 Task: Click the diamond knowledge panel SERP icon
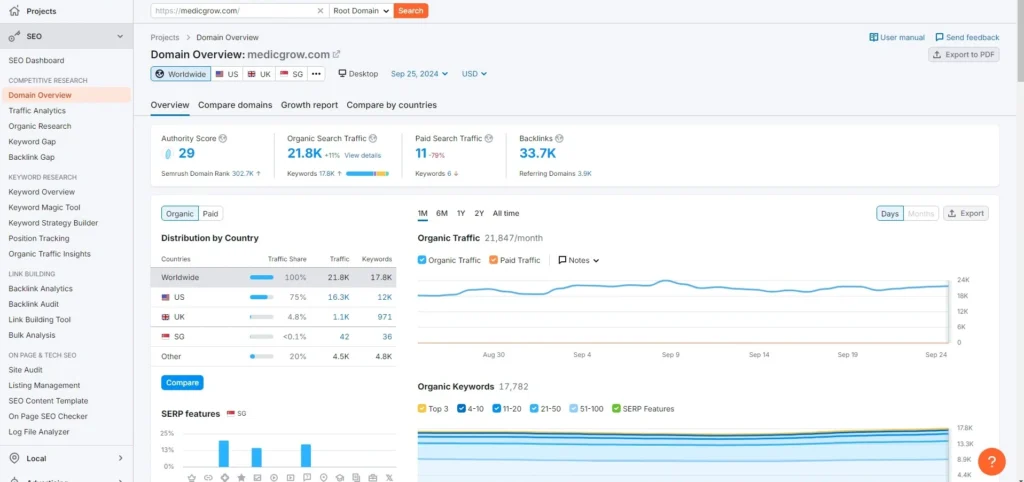tap(225, 477)
